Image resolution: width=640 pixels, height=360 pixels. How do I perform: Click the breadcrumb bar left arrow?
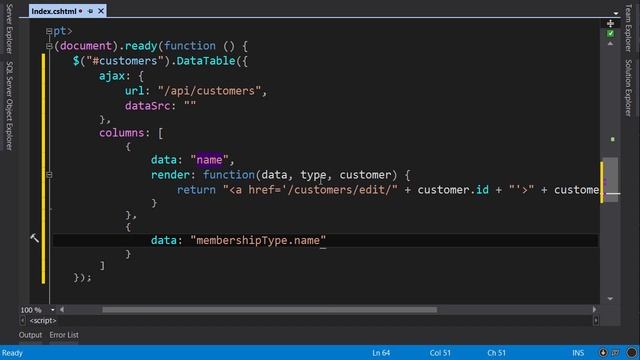click(x=22, y=321)
